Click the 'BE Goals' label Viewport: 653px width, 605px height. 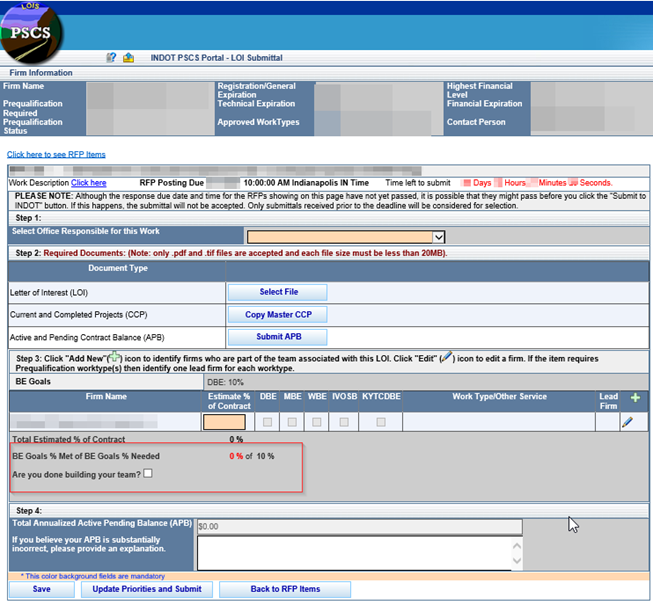(x=33, y=381)
